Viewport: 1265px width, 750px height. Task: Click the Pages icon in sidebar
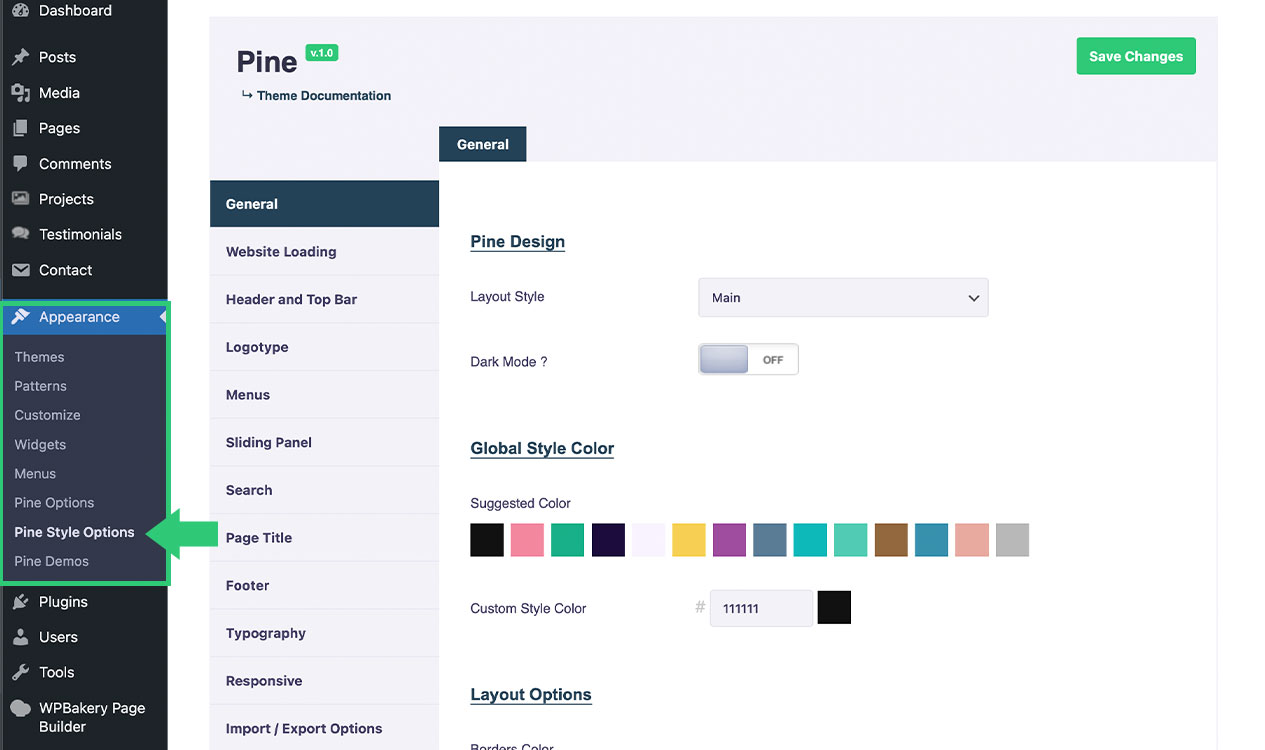[20, 128]
